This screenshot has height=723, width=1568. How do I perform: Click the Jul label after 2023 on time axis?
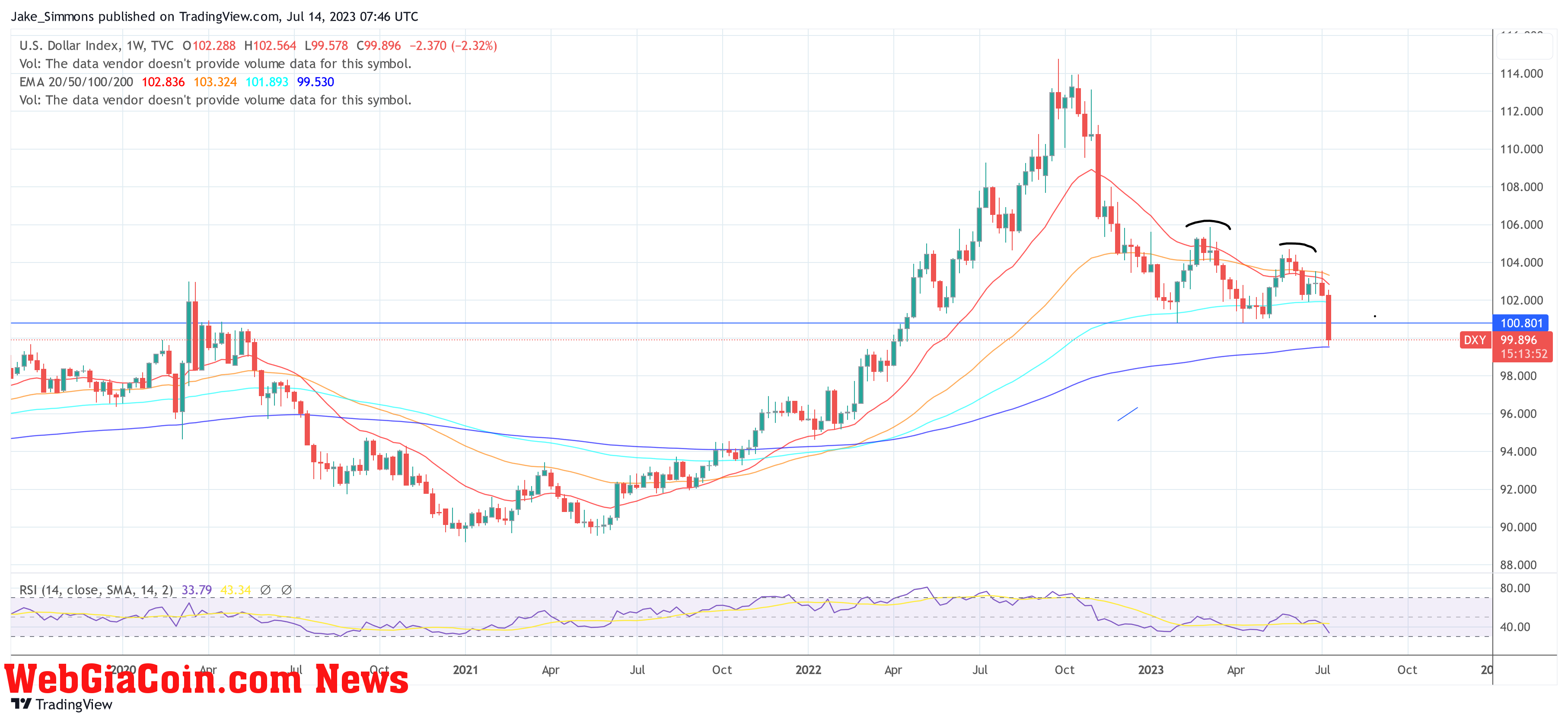click(x=1323, y=670)
